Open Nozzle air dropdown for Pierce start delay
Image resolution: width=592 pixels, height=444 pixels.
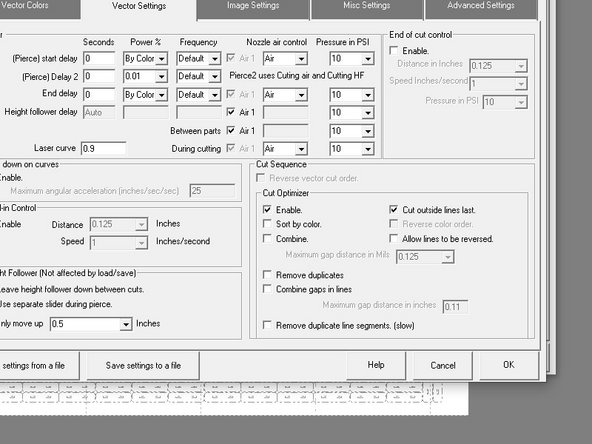tap(301, 59)
